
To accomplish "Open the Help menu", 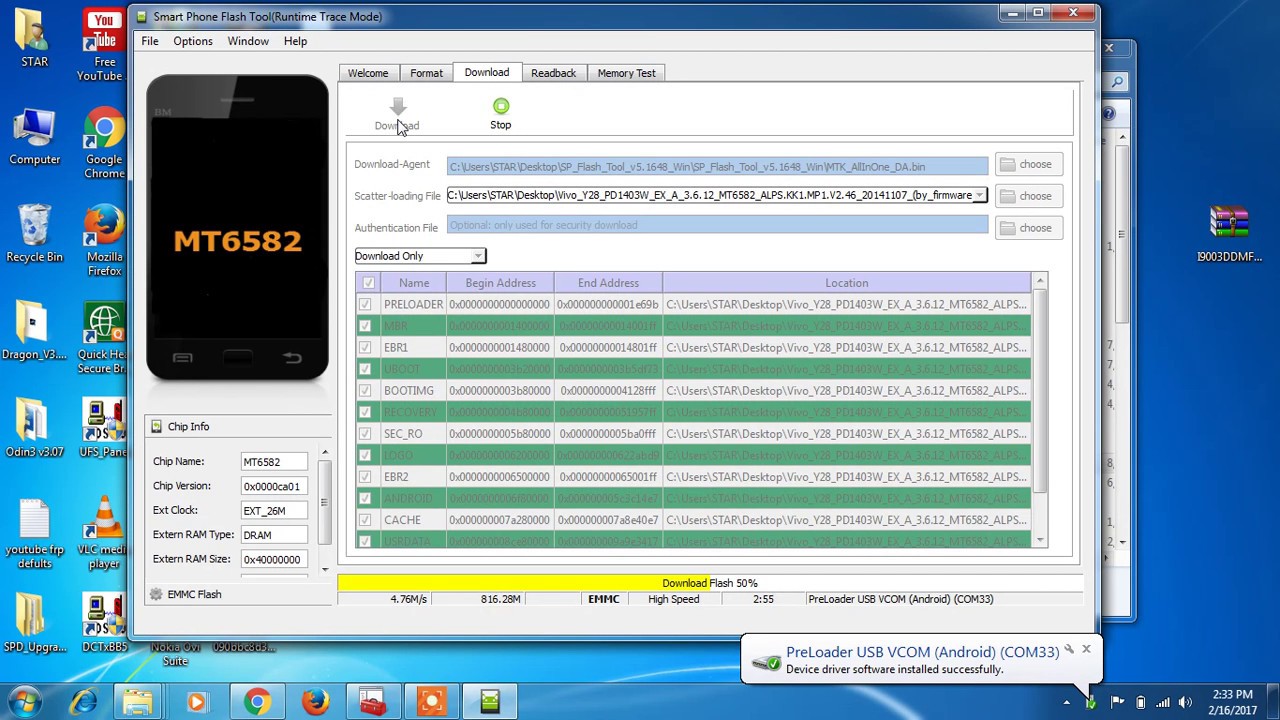I will point(295,41).
